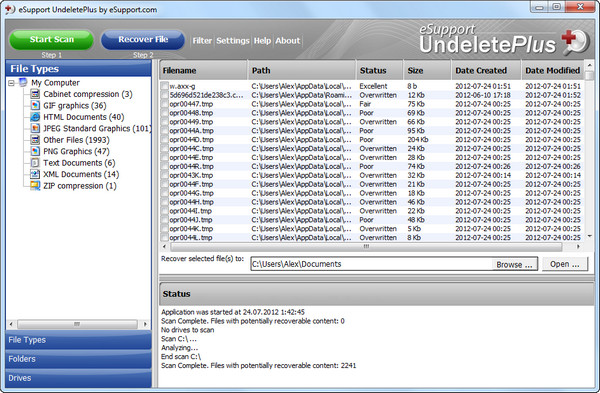Click the GIF graphics file type icon

[35, 106]
